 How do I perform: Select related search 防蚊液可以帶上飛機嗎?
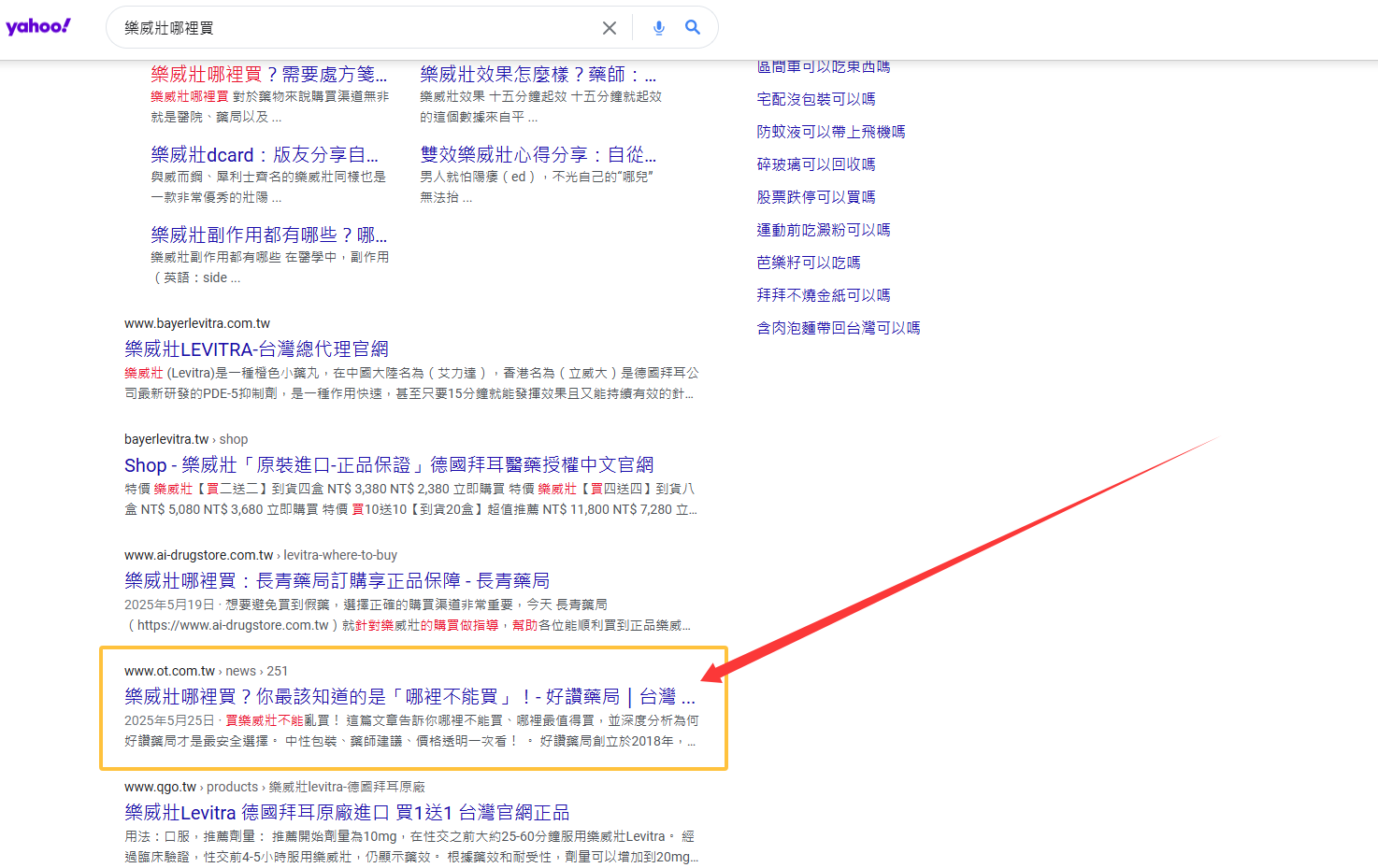click(x=831, y=132)
